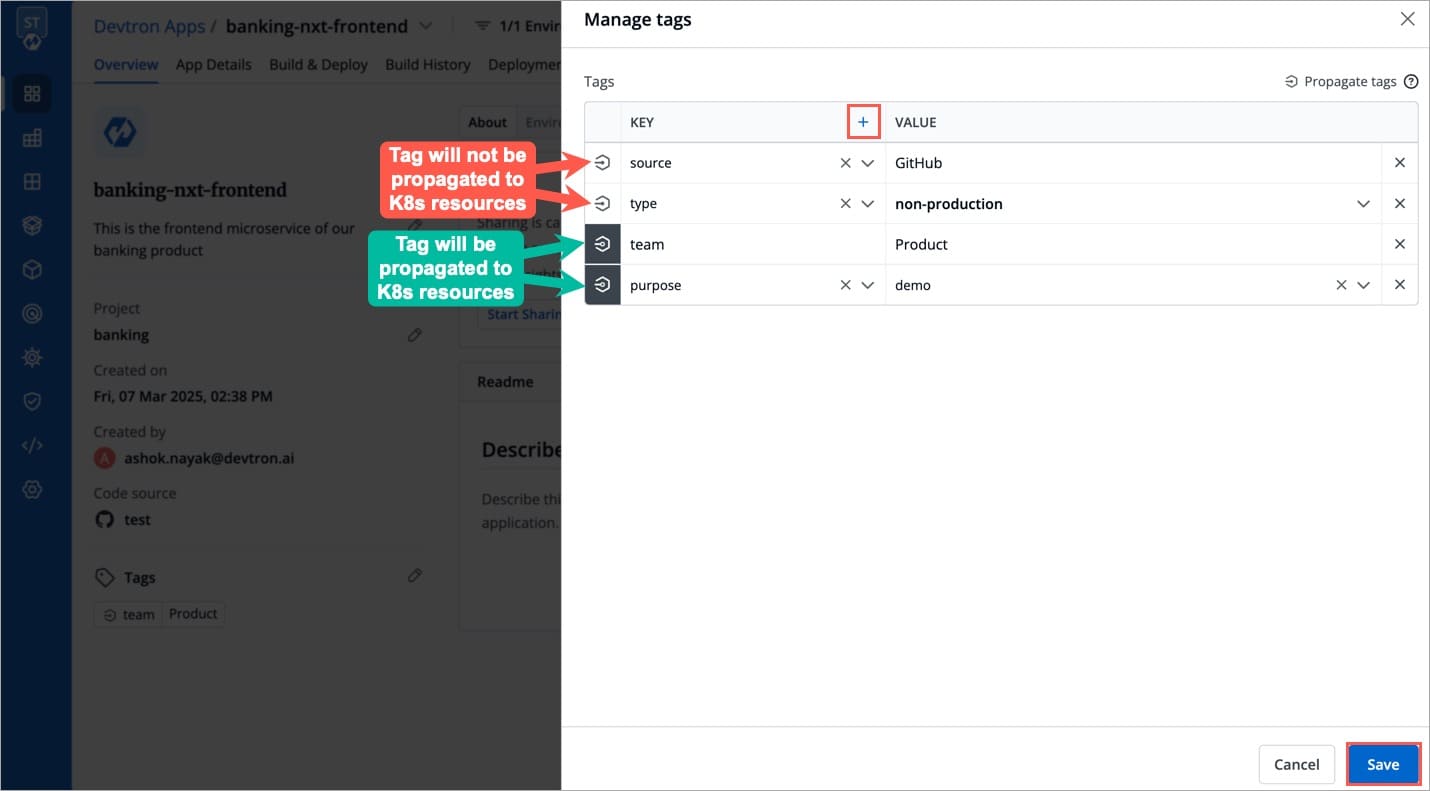Open Propagate tags help icon
Image resolution: width=1430 pixels, height=791 pixels.
tap(1411, 82)
